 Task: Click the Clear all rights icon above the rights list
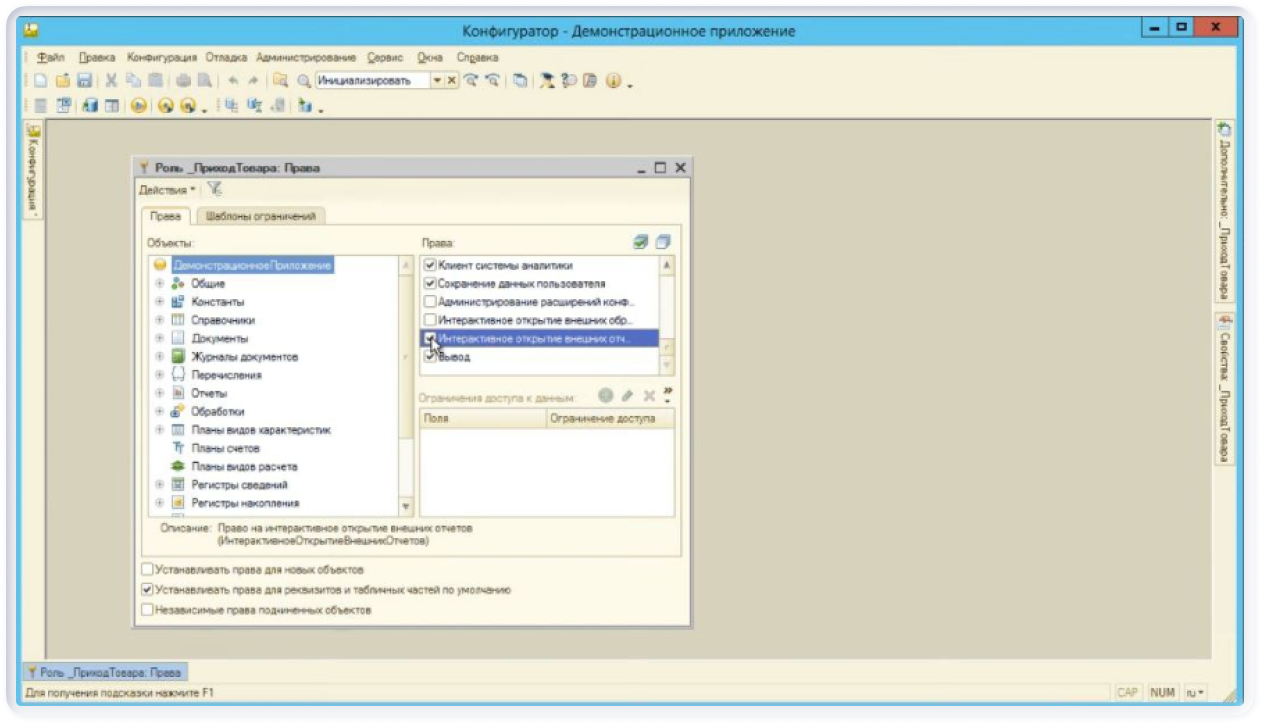coord(662,242)
